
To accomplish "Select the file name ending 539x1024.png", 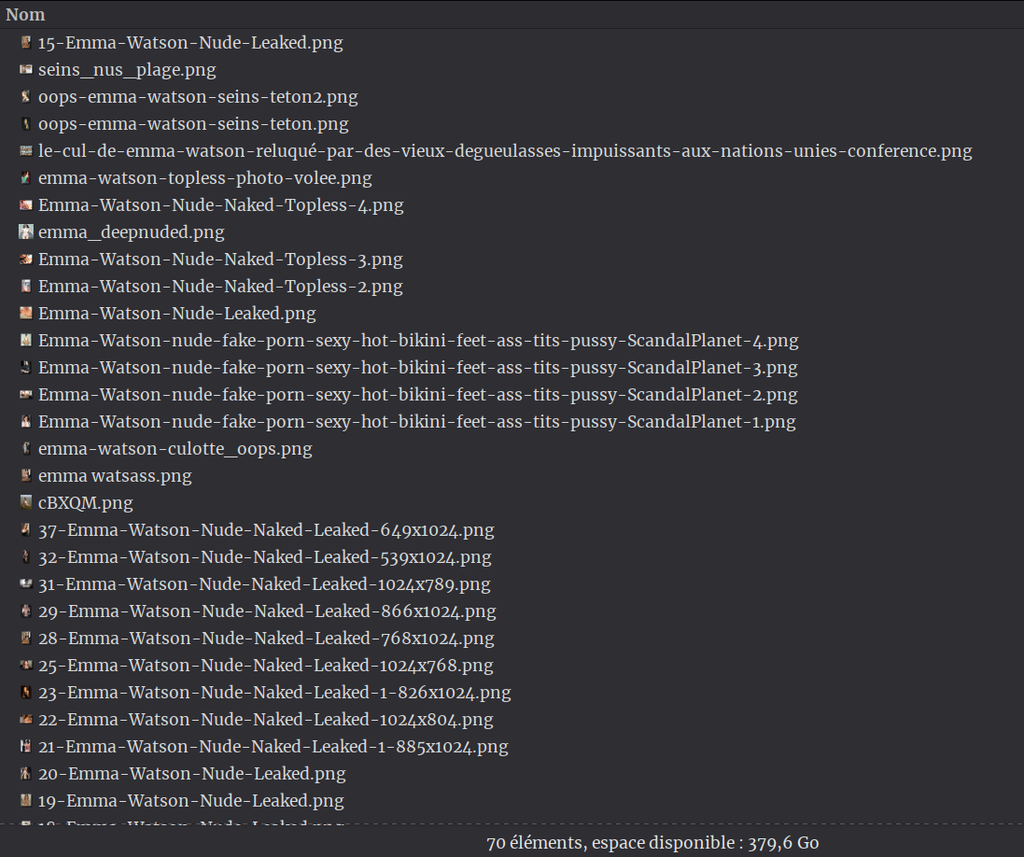I will point(264,557).
